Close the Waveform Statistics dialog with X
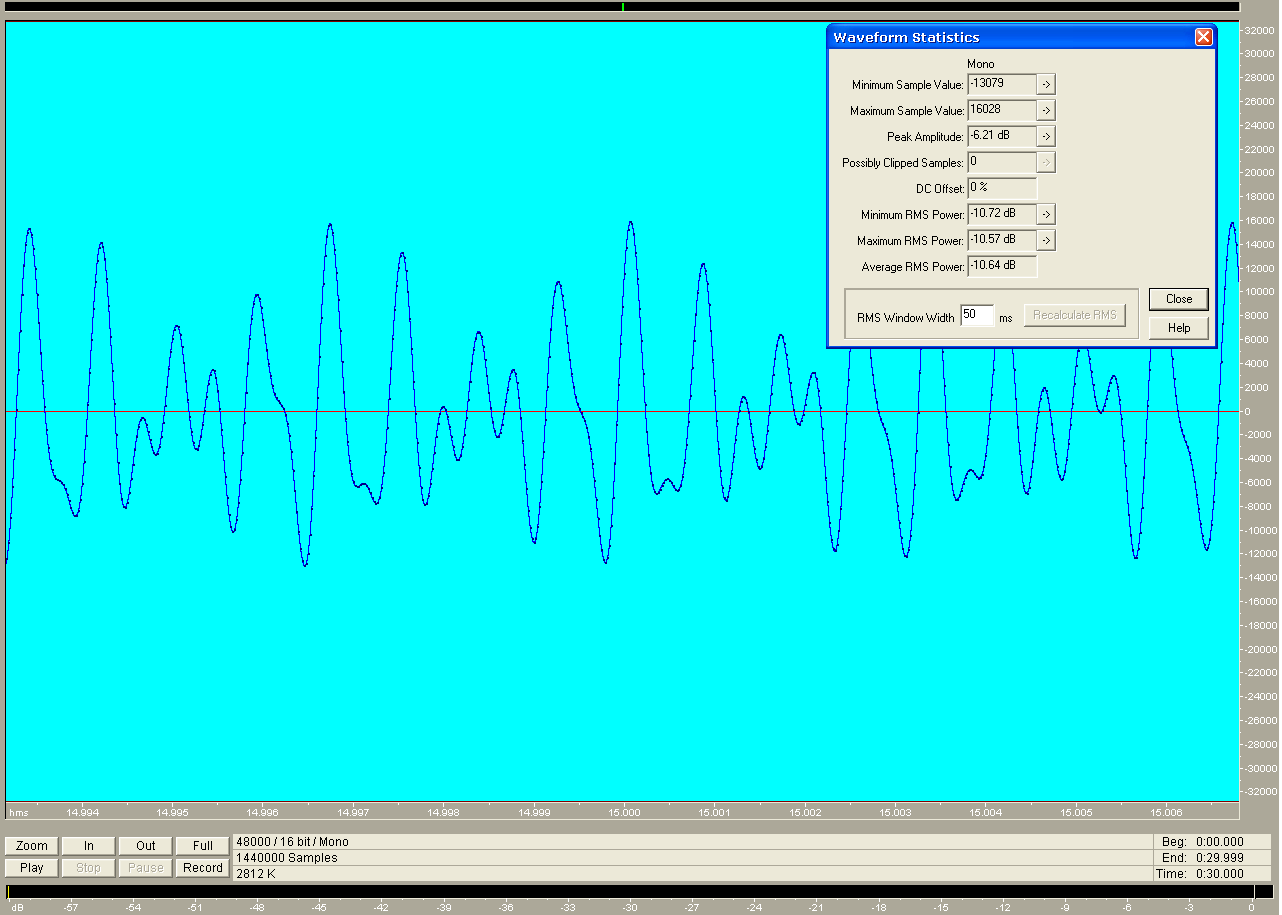Screen dimensions: 1282x915 [1203, 37]
